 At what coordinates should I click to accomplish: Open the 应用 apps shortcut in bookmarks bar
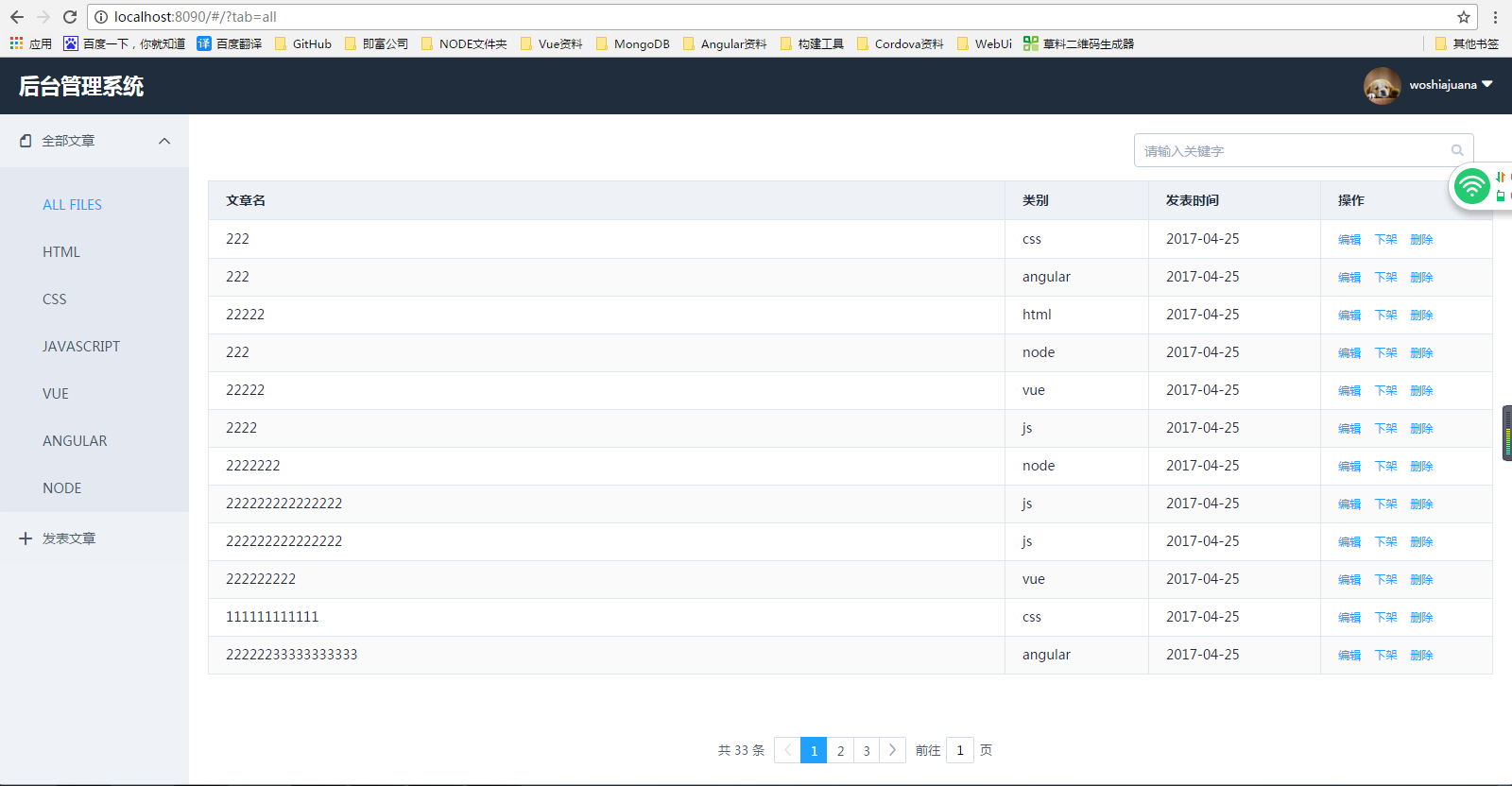[x=31, y=43]
